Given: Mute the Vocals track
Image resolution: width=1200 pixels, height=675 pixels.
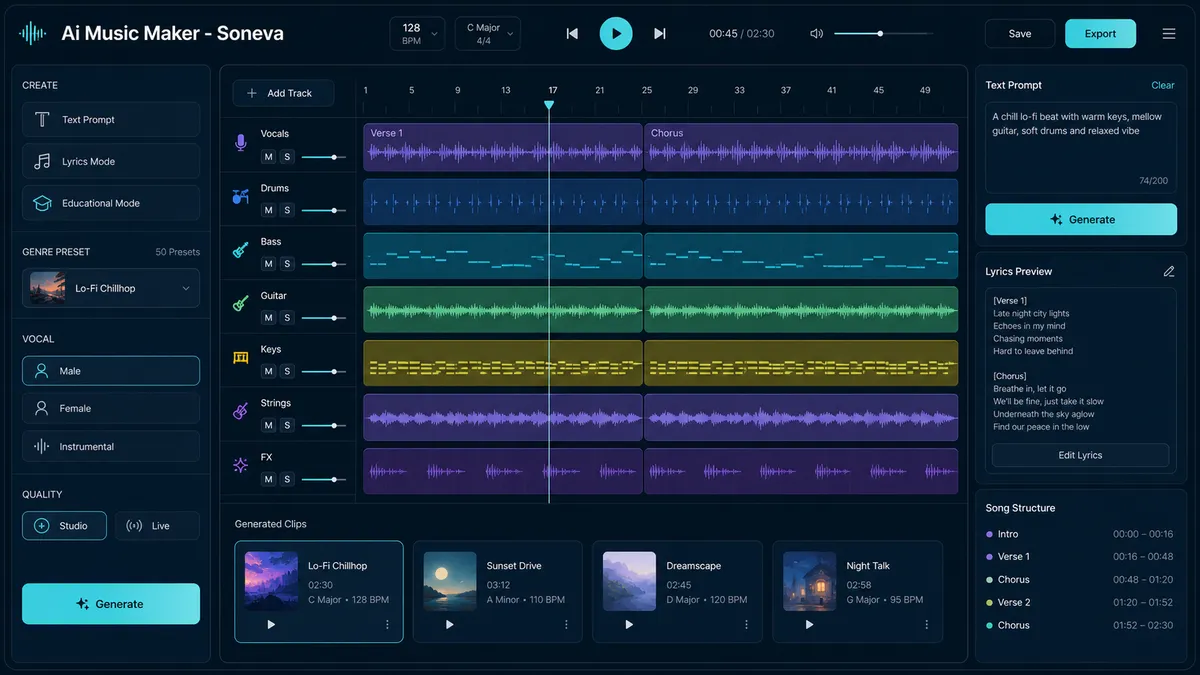Looking at the screenshot, I should 268,156.
